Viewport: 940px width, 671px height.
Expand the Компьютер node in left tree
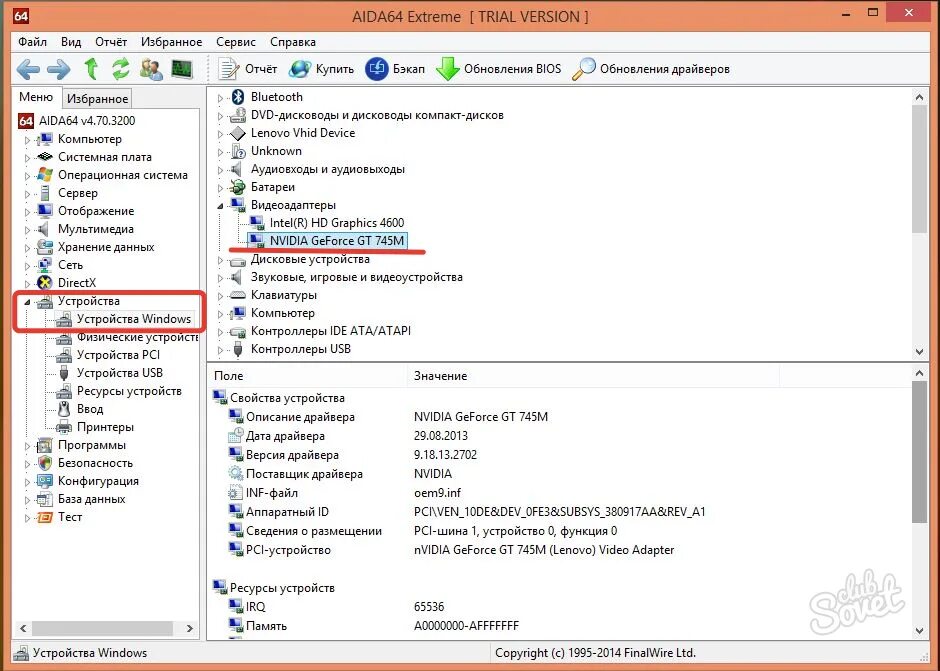click(x=27, y=140)
